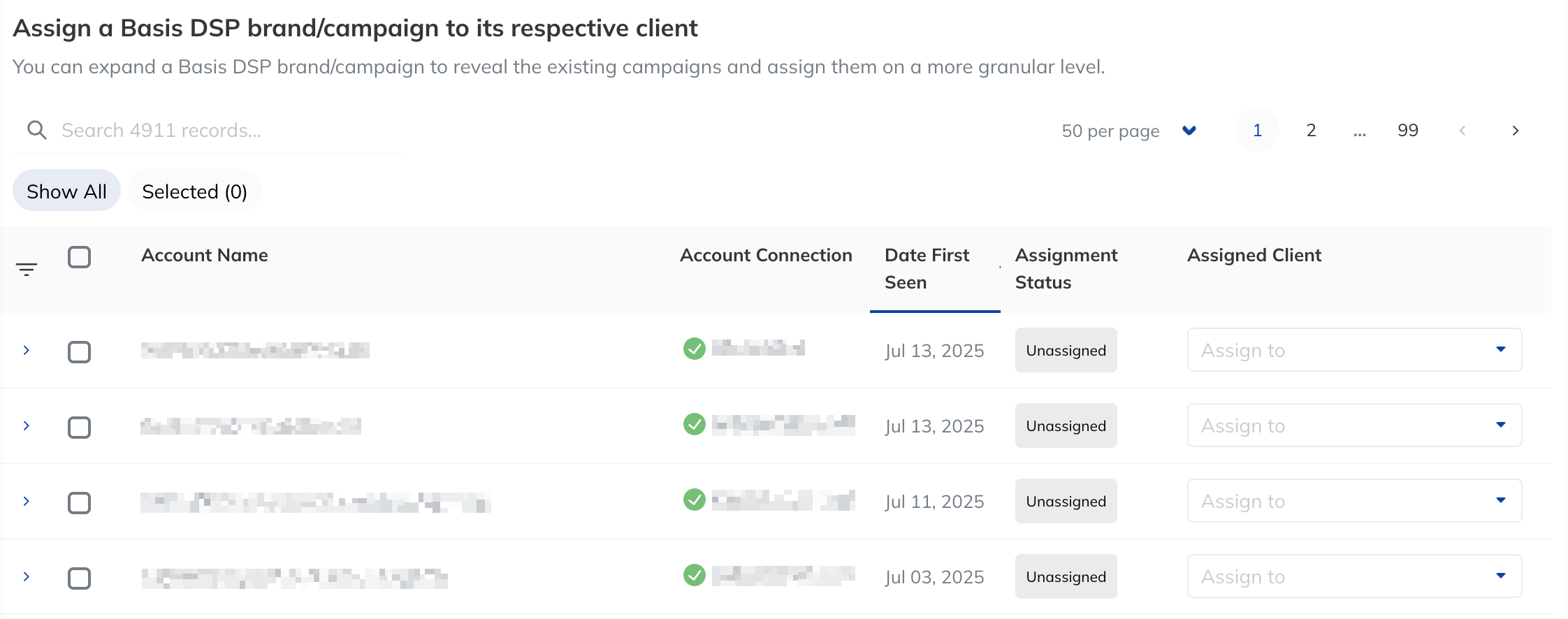Expand the second Jul 13, 2025 row
1568x619 pixels.
(27, 425)
